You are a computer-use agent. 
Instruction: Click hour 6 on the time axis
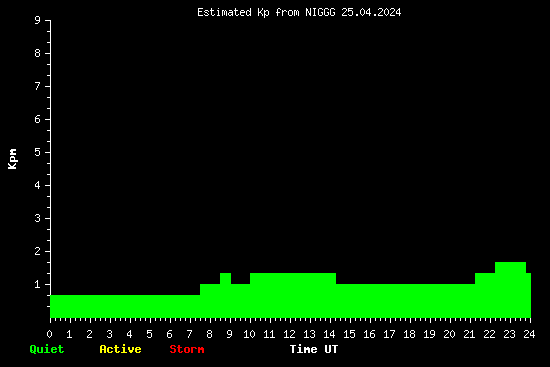pyautogui.click(x=169, y=334)
